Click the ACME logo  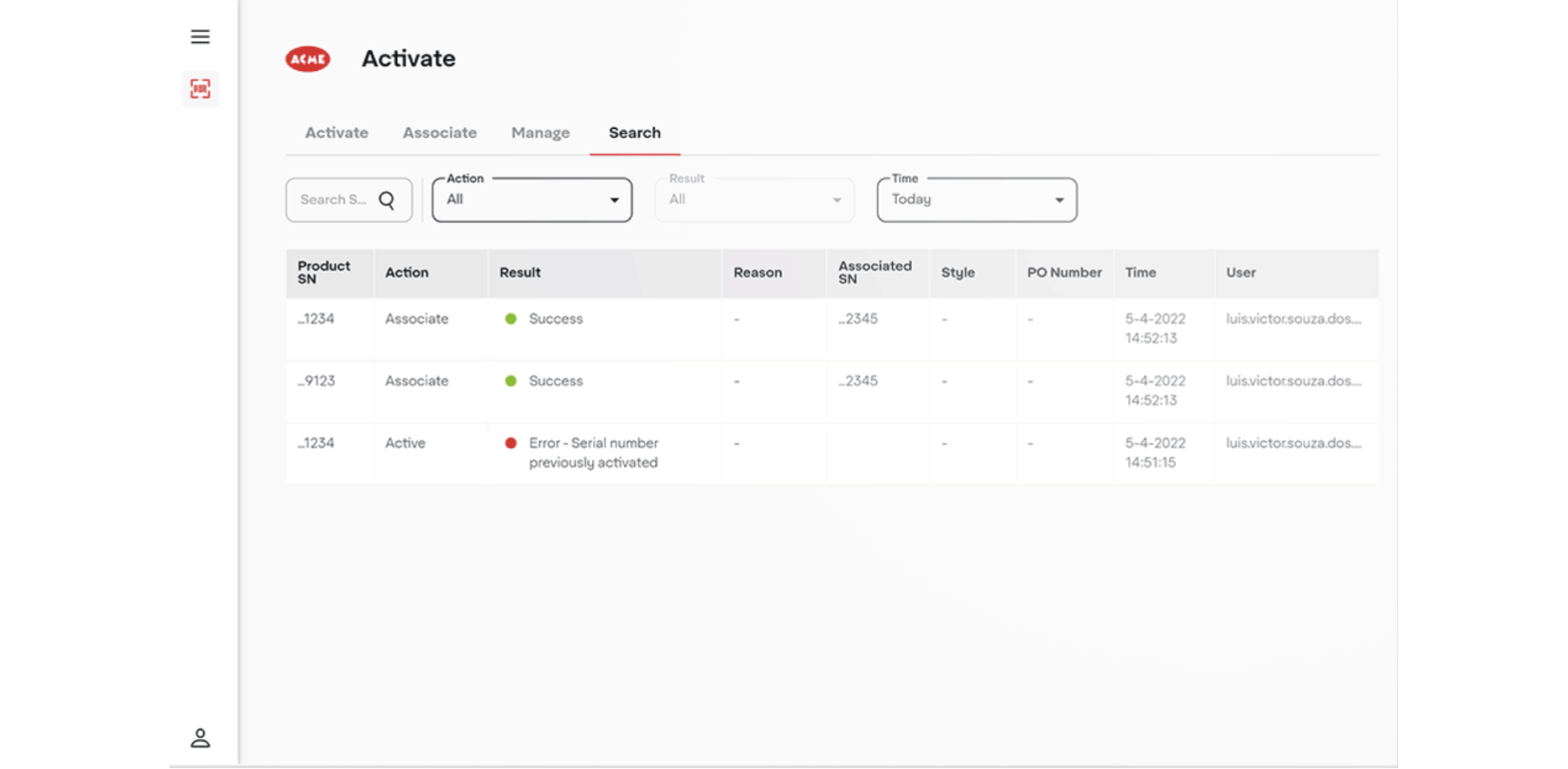click(308, 60)
